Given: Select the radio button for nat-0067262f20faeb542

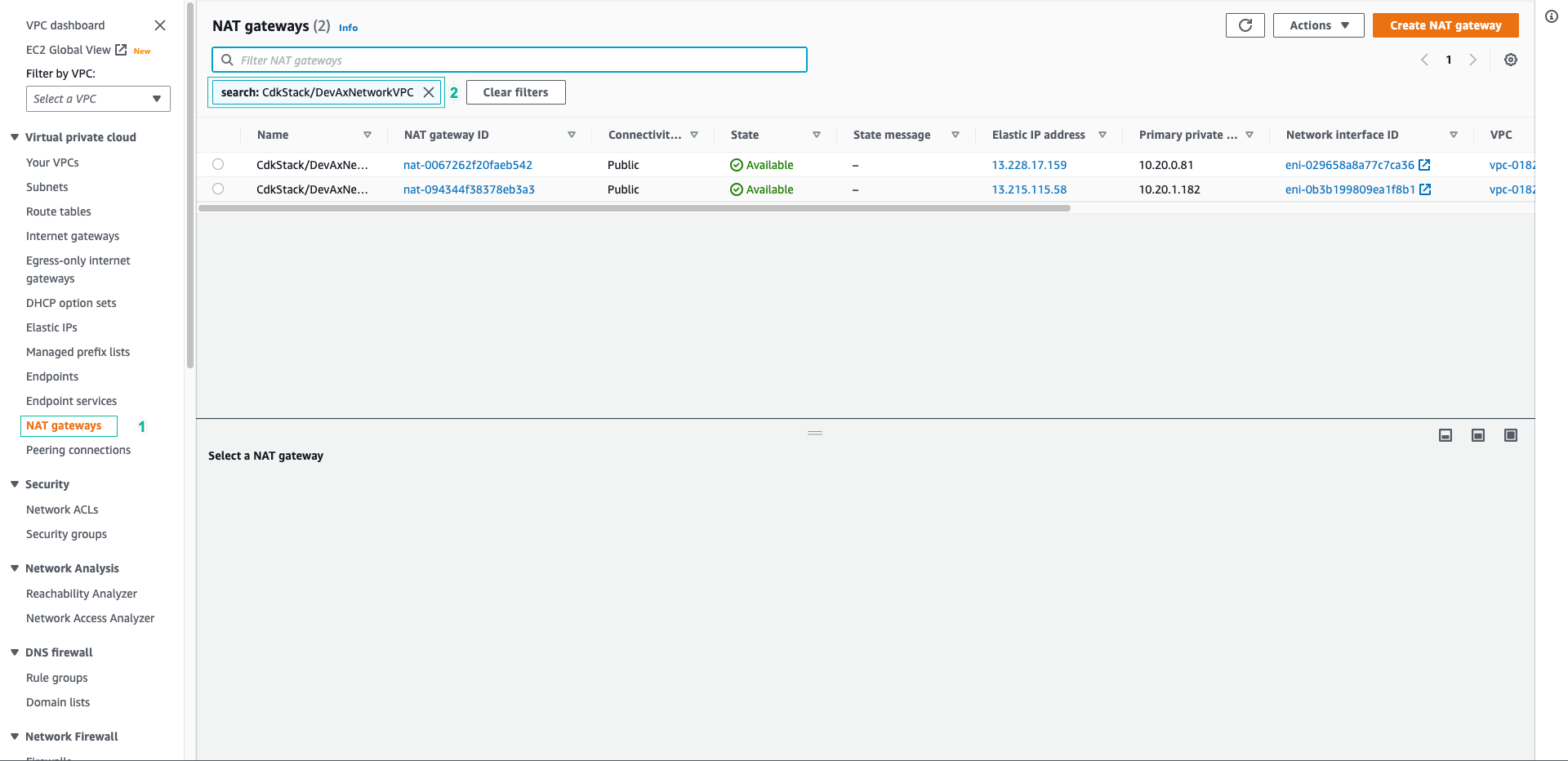Looking at the screenshot, I should click(217, 164).
